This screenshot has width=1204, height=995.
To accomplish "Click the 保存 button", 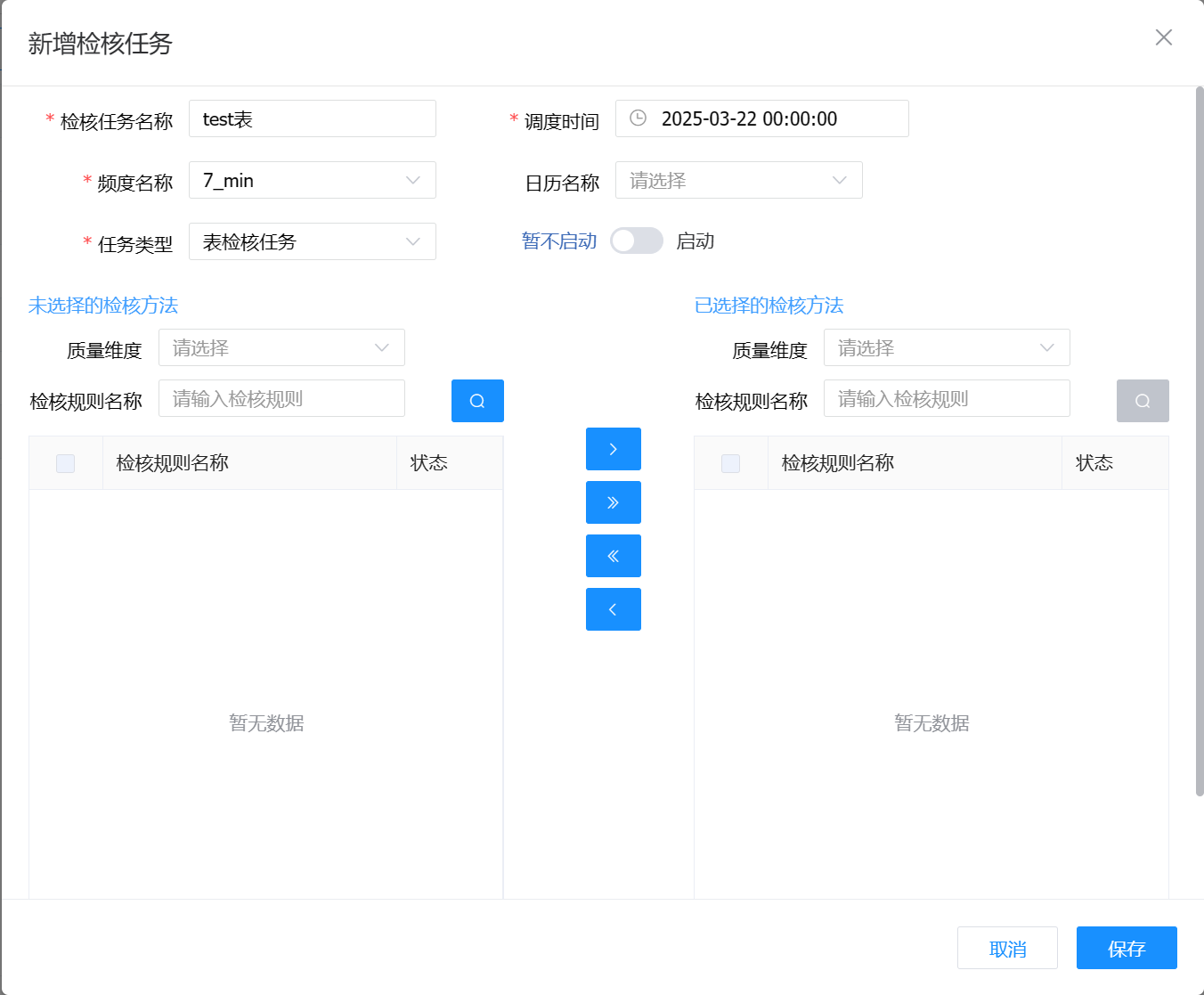I will tap(1126, 948).
